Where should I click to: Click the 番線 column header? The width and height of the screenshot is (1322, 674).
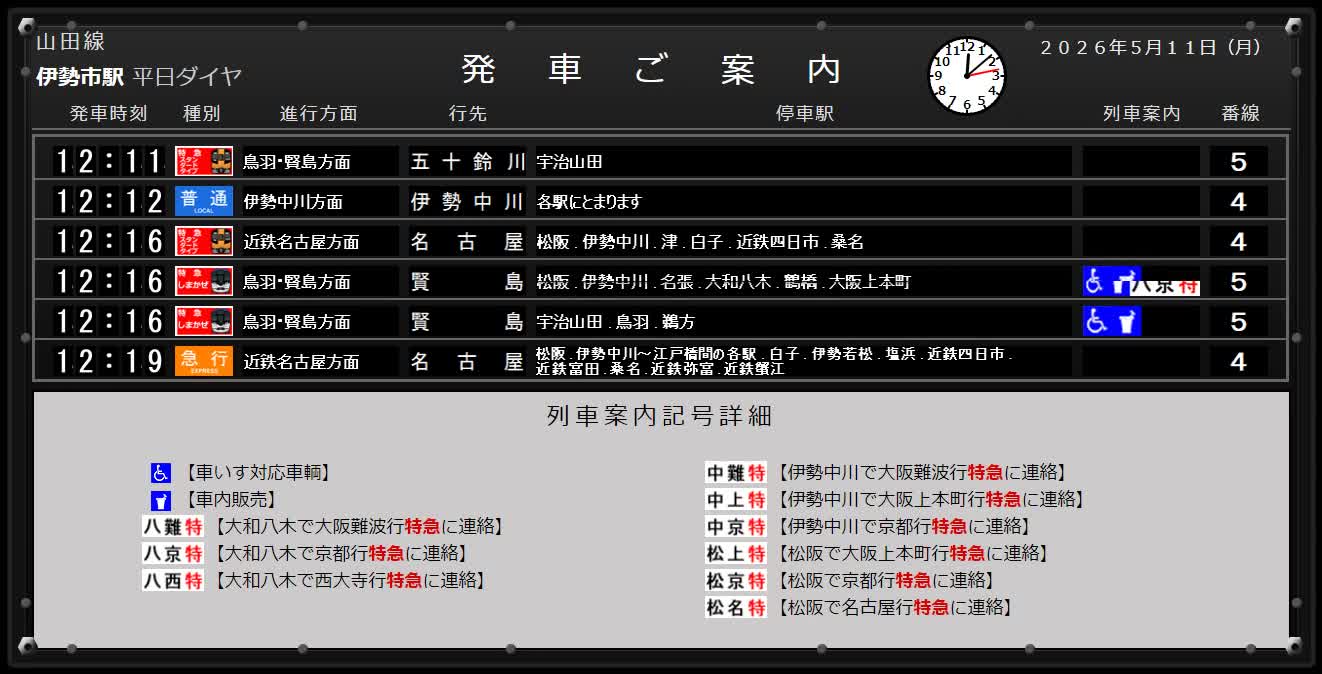1240,114
